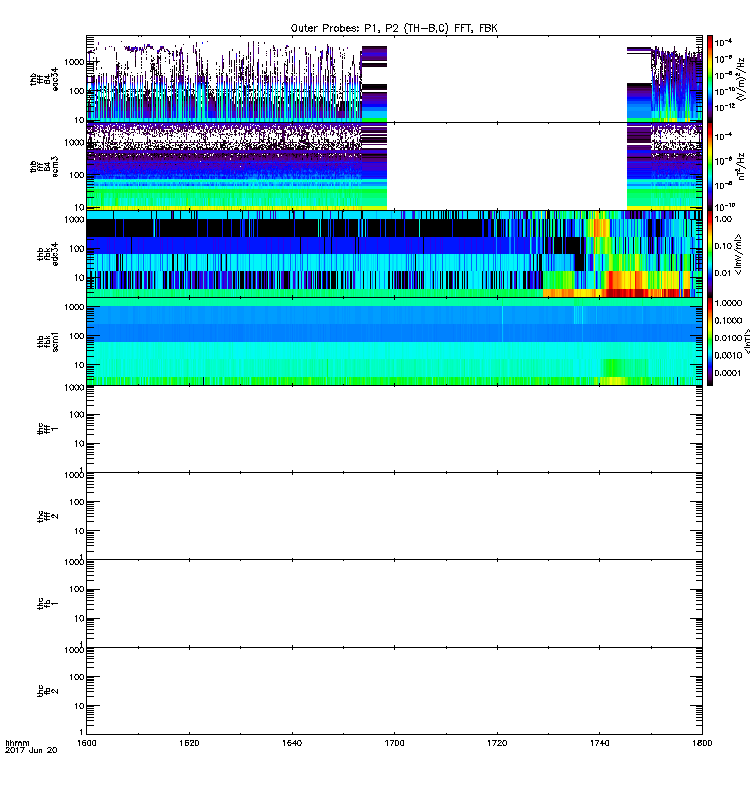Click the 1600 time axis label
This screenshot has height=800, width=750.
86,743
